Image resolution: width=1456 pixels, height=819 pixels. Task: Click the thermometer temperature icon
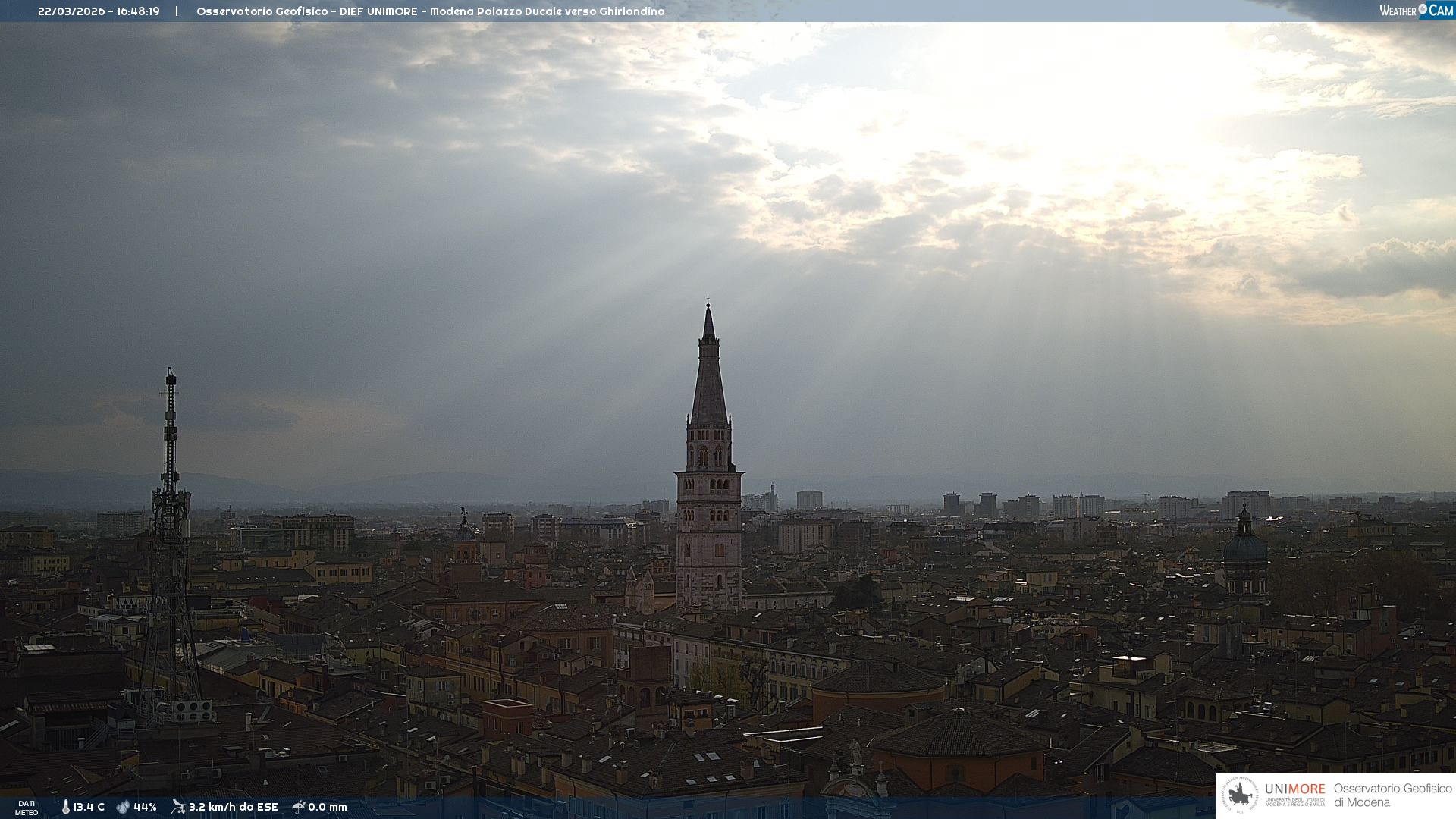point(65,807)
